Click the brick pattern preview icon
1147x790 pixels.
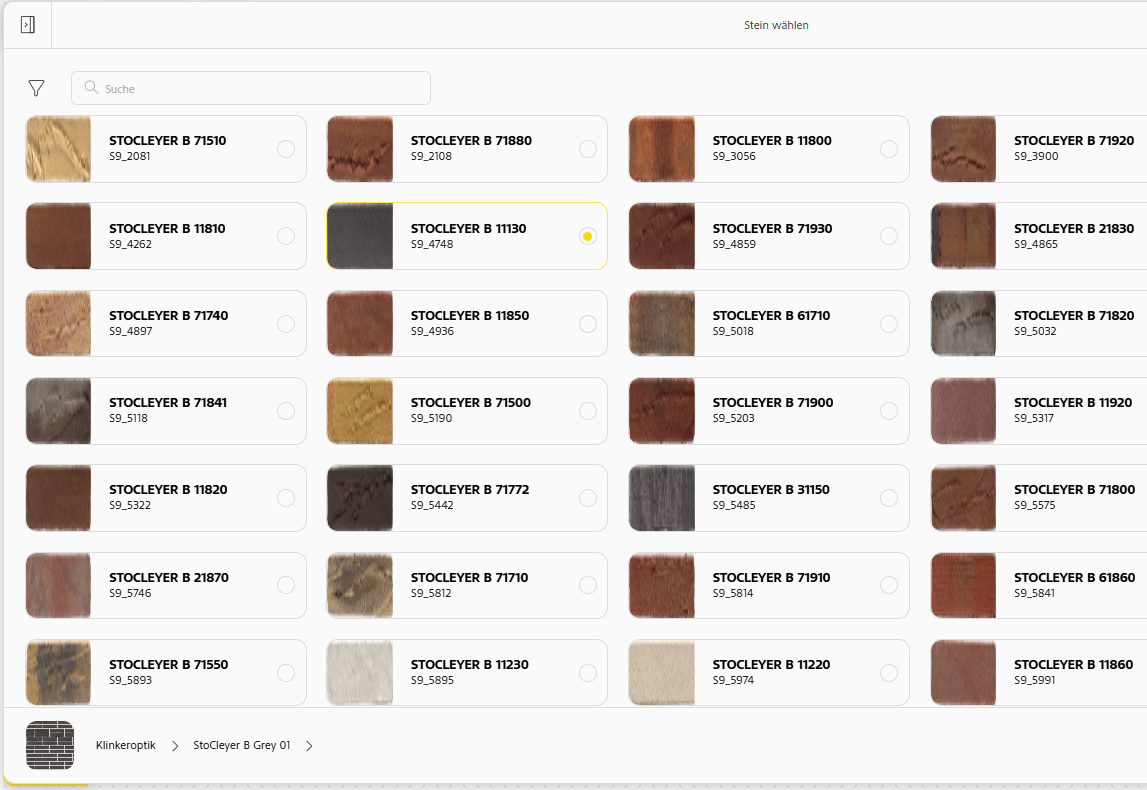pyautogui.click(x=50, y=745)
